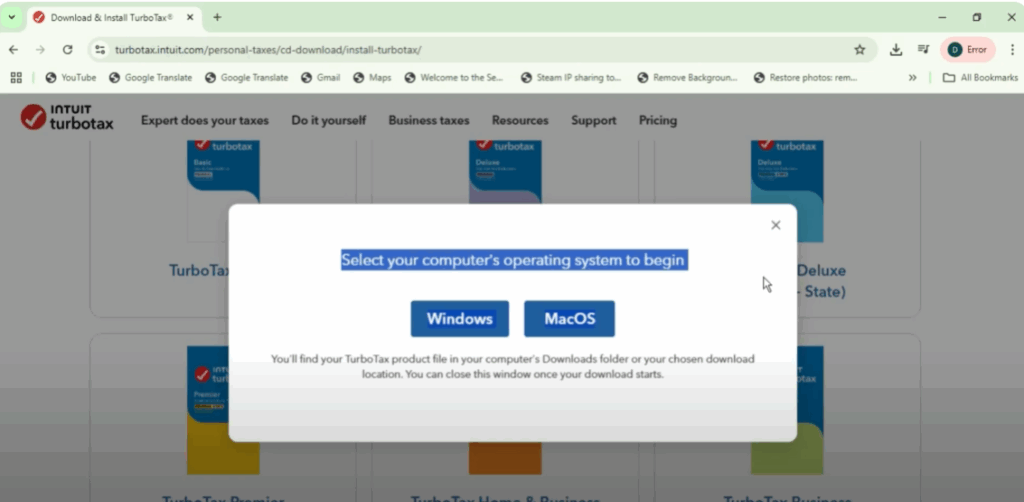Open the Remove Background bookmark
The width and height of the screenshot is (1024, 502).
pos(687,77)
